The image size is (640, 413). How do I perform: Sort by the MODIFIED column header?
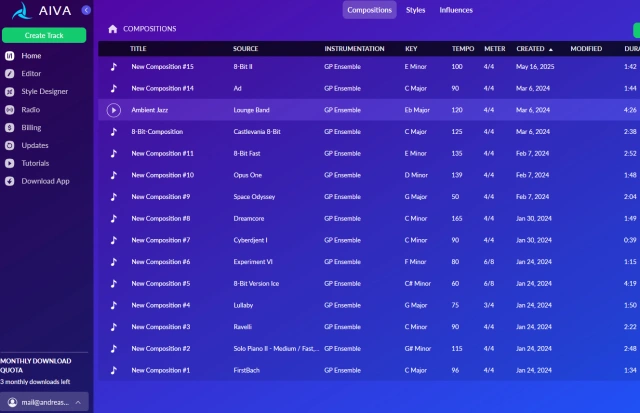click(586, 49)
